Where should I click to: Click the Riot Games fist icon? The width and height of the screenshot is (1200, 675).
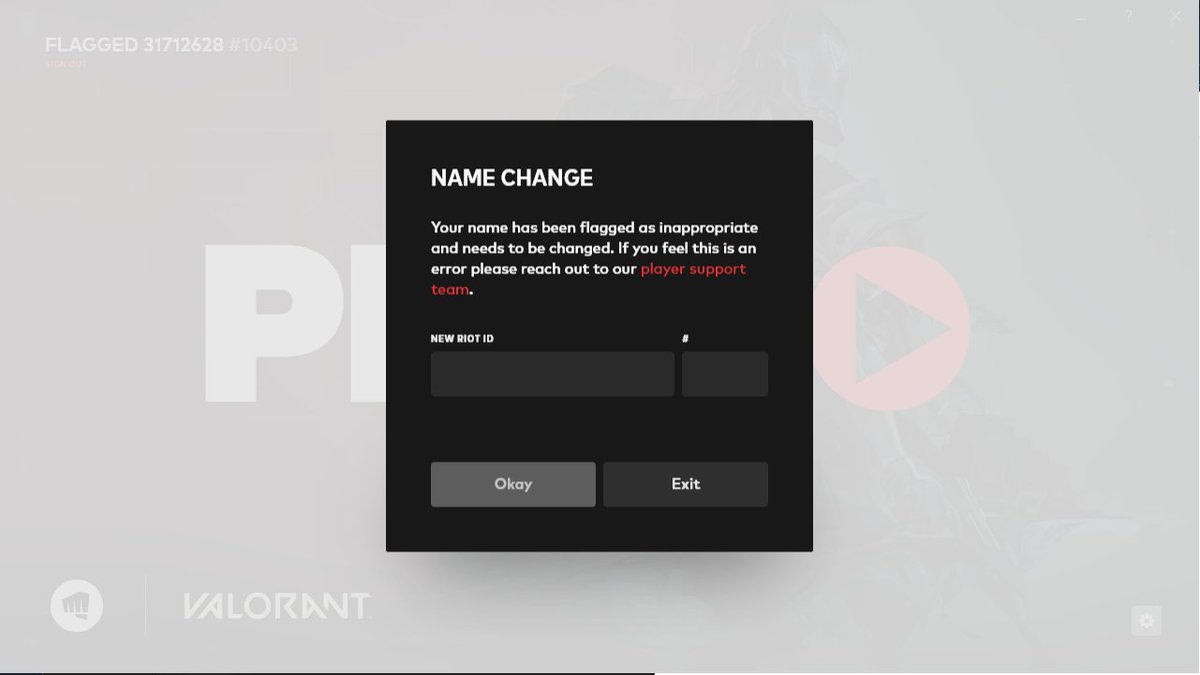click(x=78, y=605)
